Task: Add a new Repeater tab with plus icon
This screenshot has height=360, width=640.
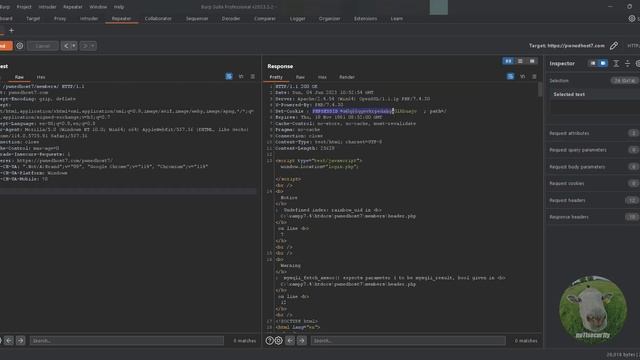Action: point(11,30)
